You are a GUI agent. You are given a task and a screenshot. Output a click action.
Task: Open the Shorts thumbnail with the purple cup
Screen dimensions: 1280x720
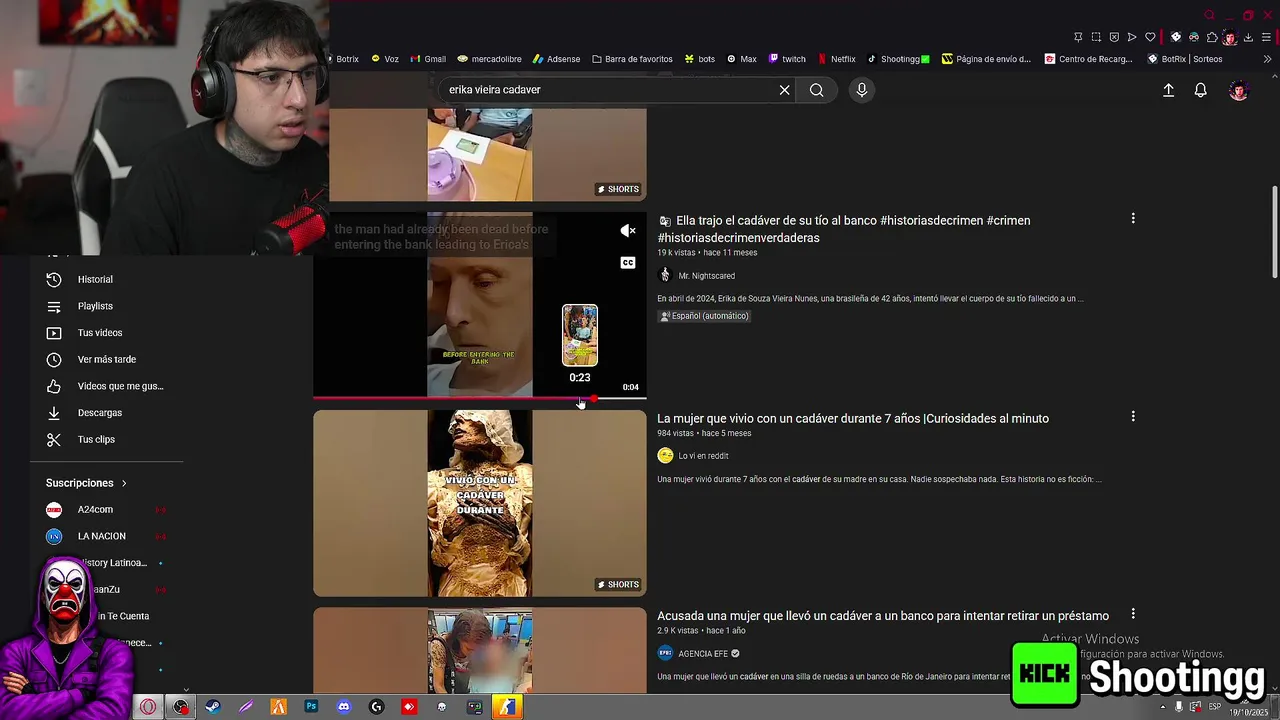[480, 155]
